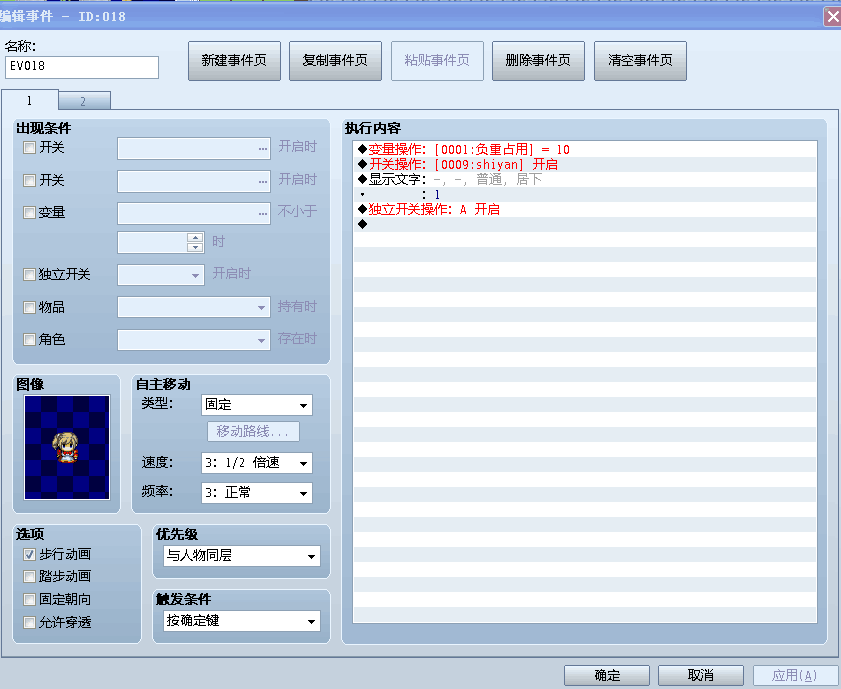Click the 删除事件页 button
Viewport: 841px width, 689px height.
(538, 61)
